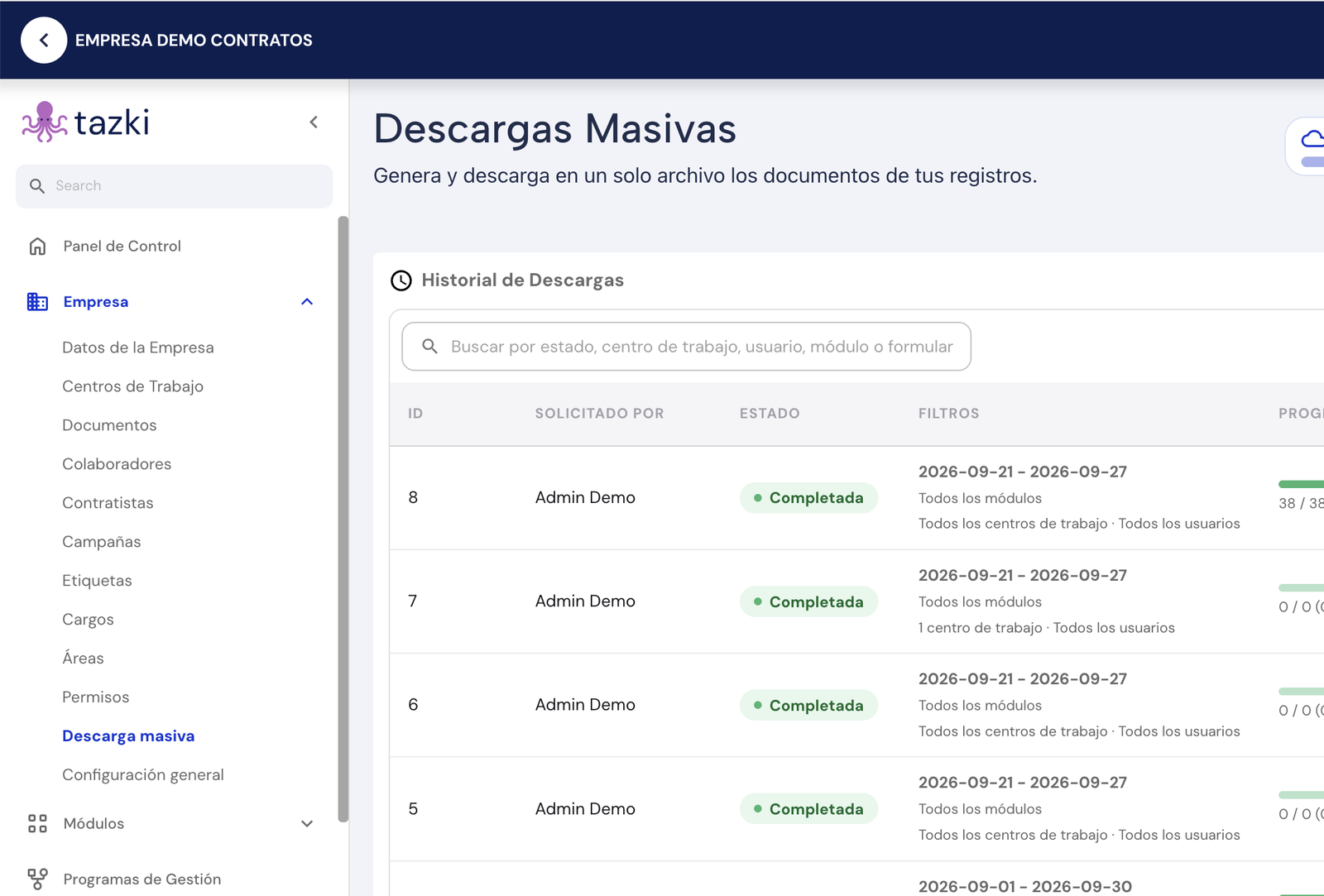Open Panel de Control
Viewport: 1324px width, 896px height.
point(122,247)
